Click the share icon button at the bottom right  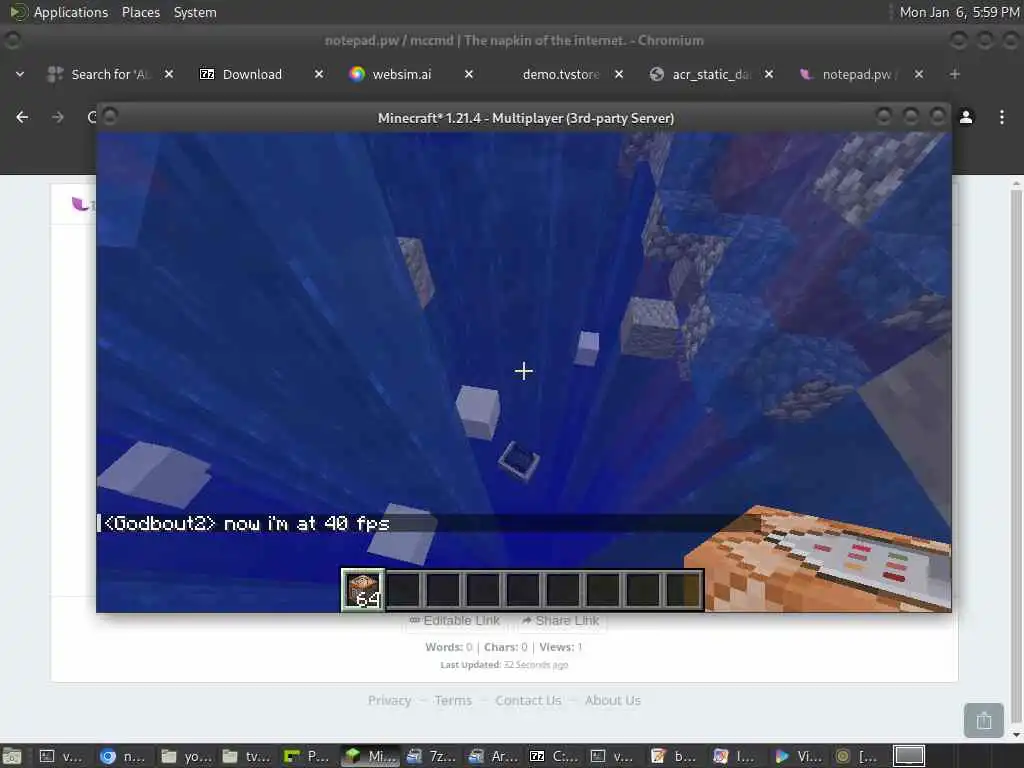(x=984, y=720)
